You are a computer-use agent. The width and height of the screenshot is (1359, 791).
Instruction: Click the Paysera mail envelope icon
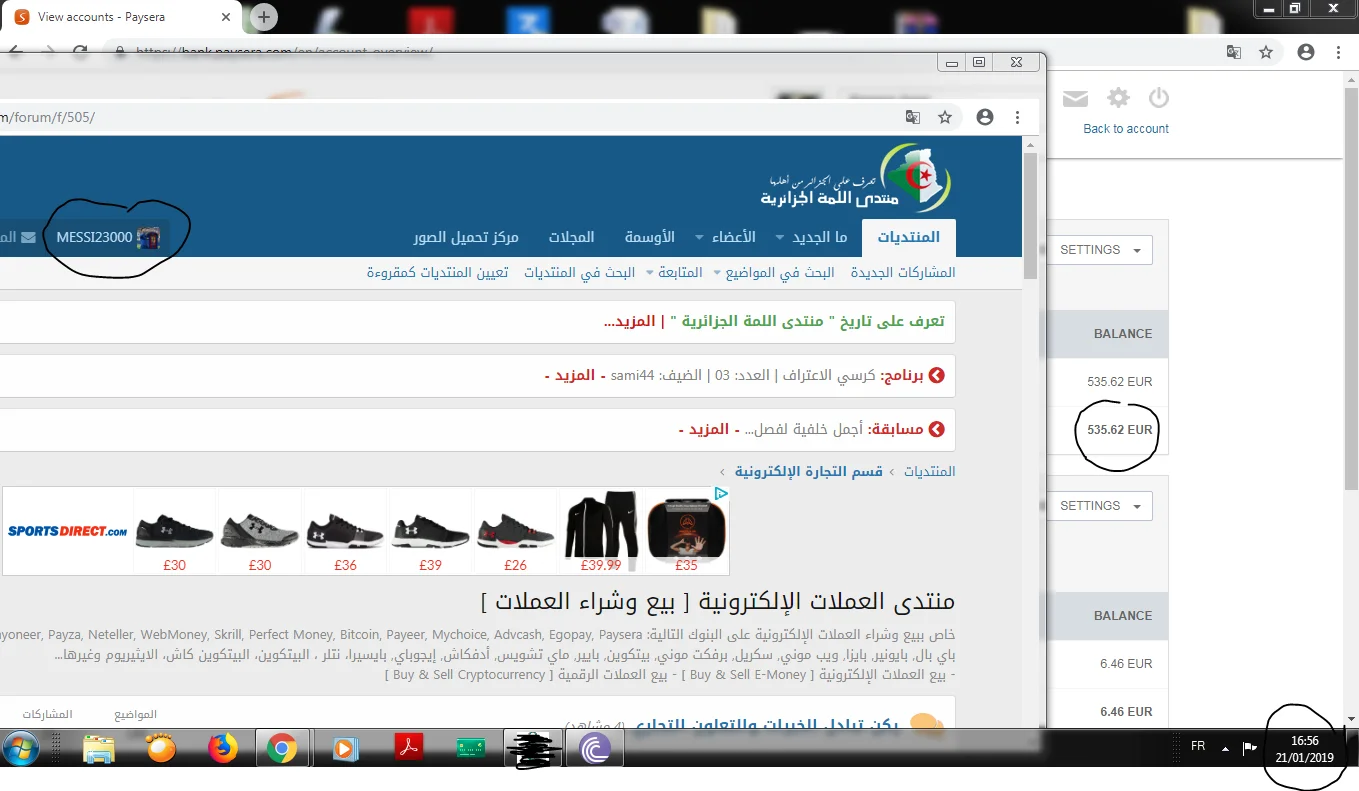pyautogui.click(x=1075, y=98)
